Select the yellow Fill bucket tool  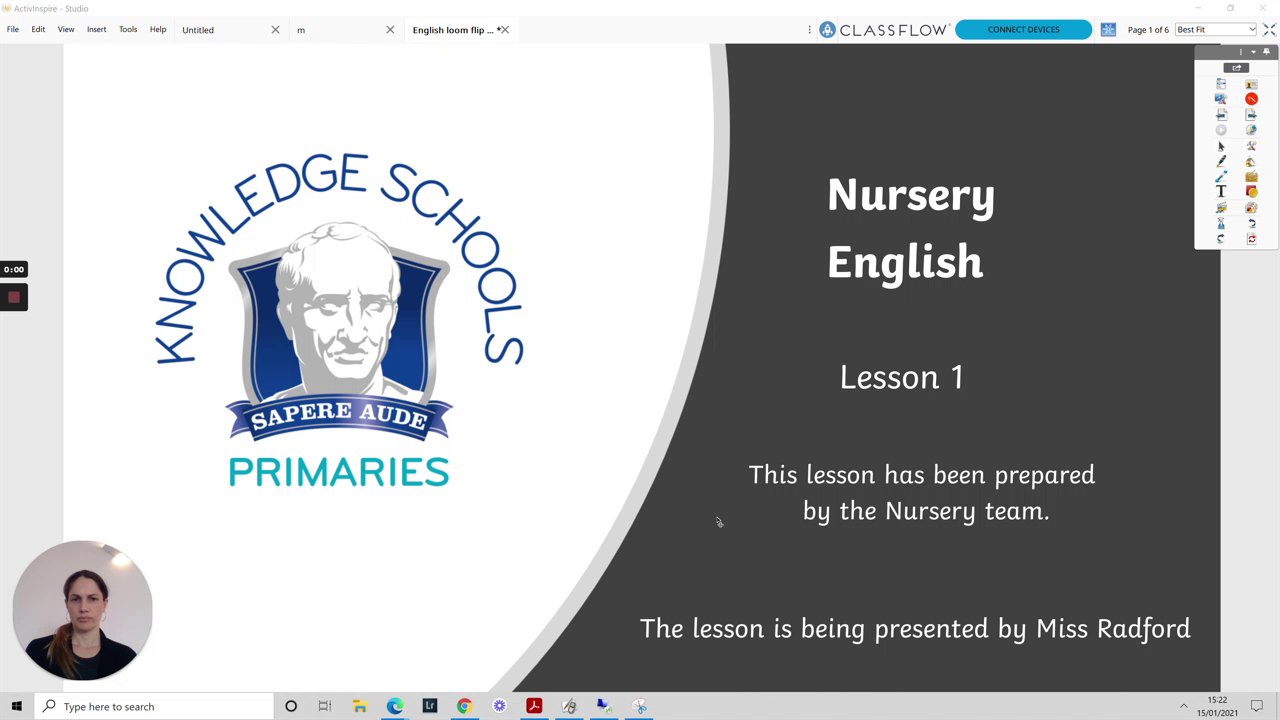coord(1251,161)
